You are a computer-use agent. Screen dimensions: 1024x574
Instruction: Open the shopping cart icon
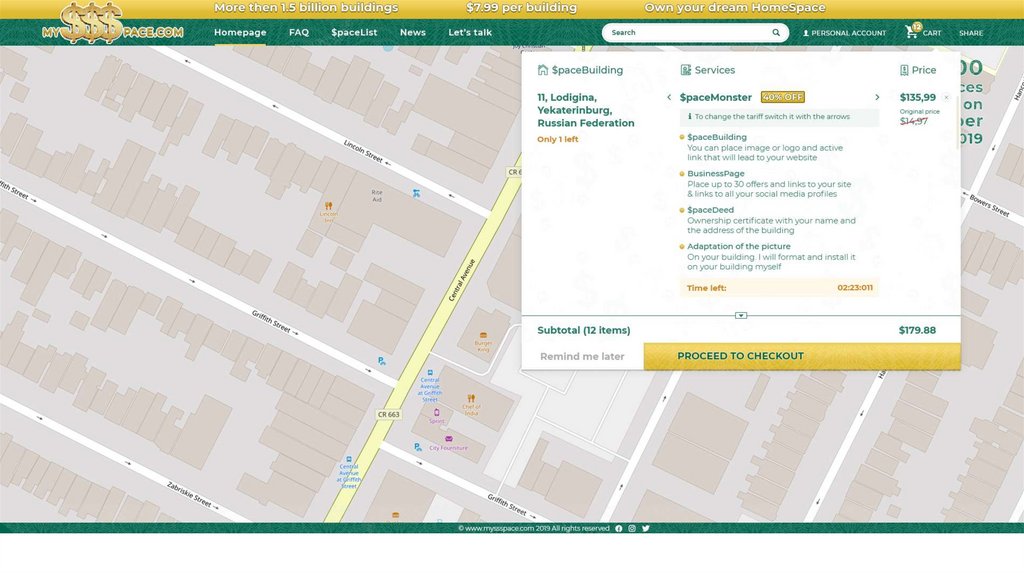911,32
